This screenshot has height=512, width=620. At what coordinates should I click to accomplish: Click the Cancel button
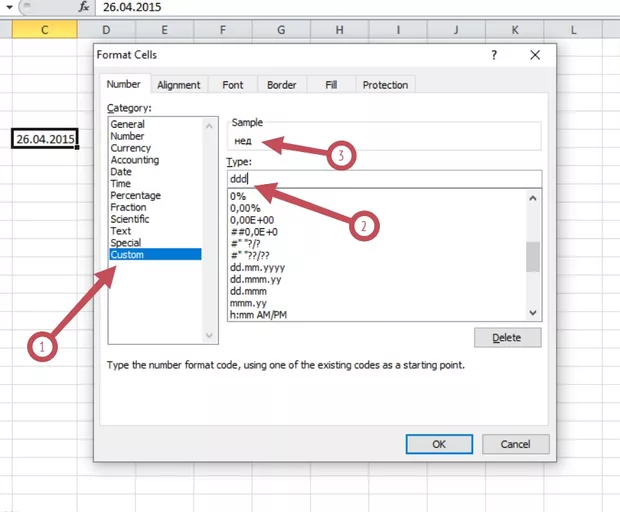pos(516,444)
